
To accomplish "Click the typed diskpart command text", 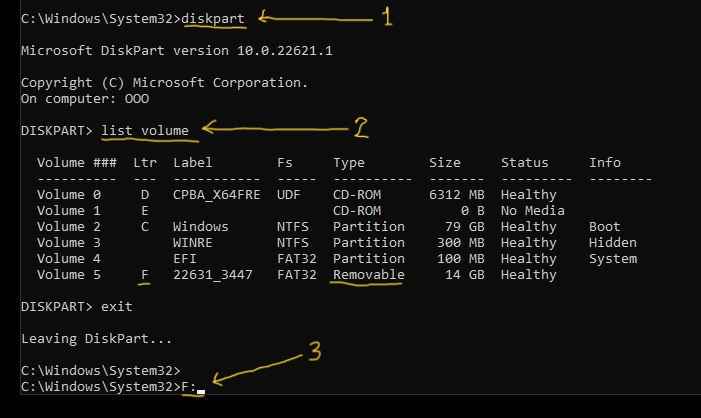I will click(x=213, y=19).
